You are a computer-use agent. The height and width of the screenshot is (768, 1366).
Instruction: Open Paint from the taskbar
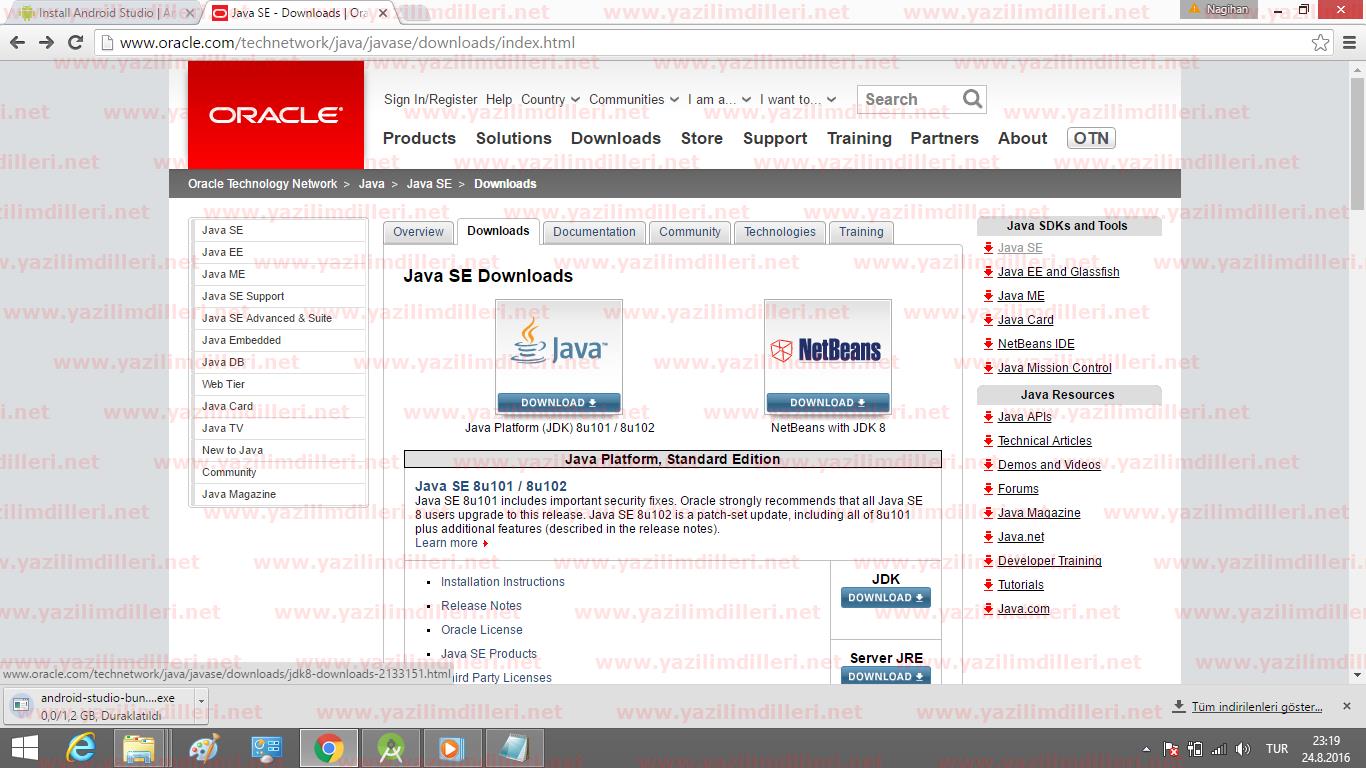point(203,748)
